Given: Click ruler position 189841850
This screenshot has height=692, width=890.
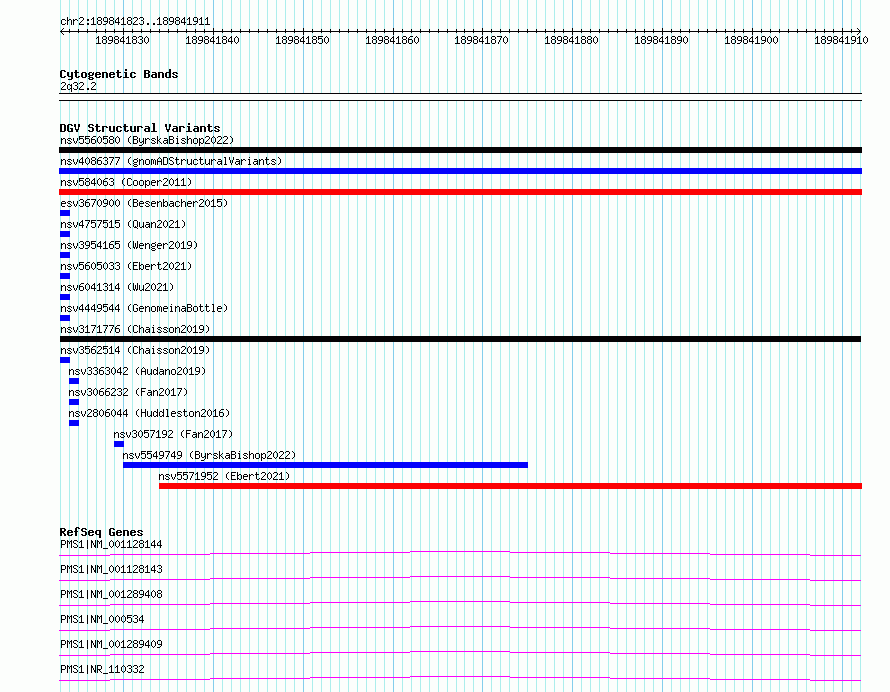Looking at the screenshot, I should pos(302,40).
